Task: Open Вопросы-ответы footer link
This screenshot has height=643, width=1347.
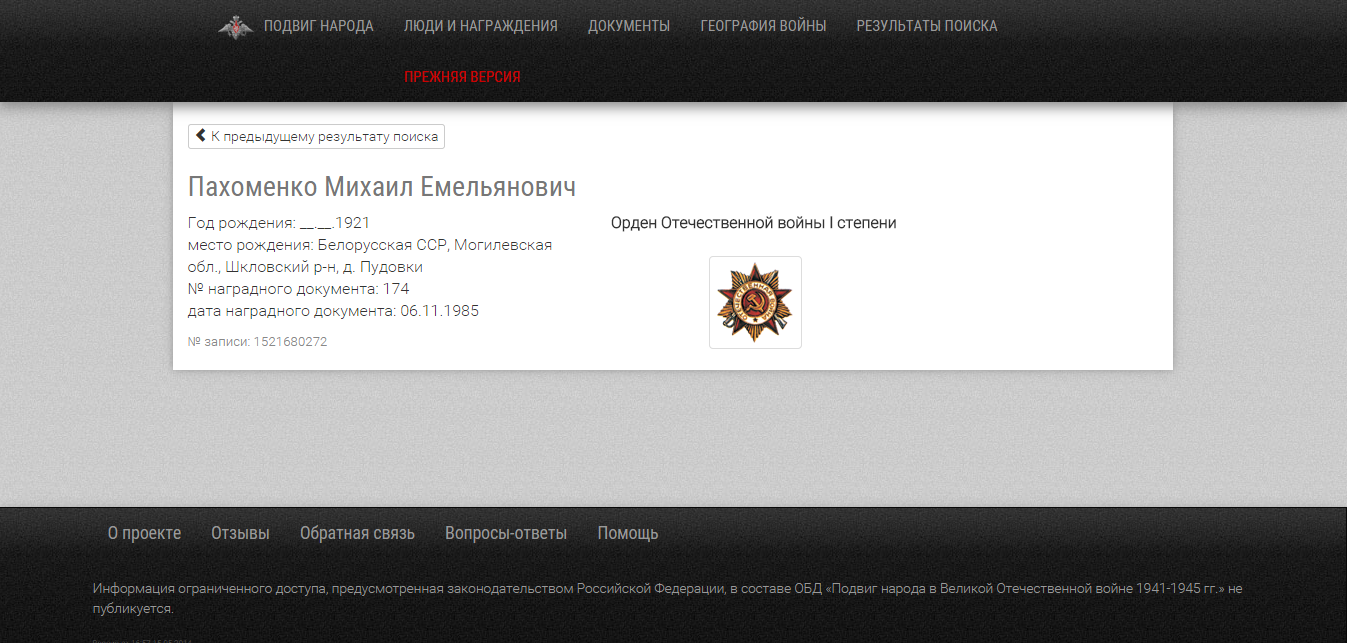Action: coord(506,533)
